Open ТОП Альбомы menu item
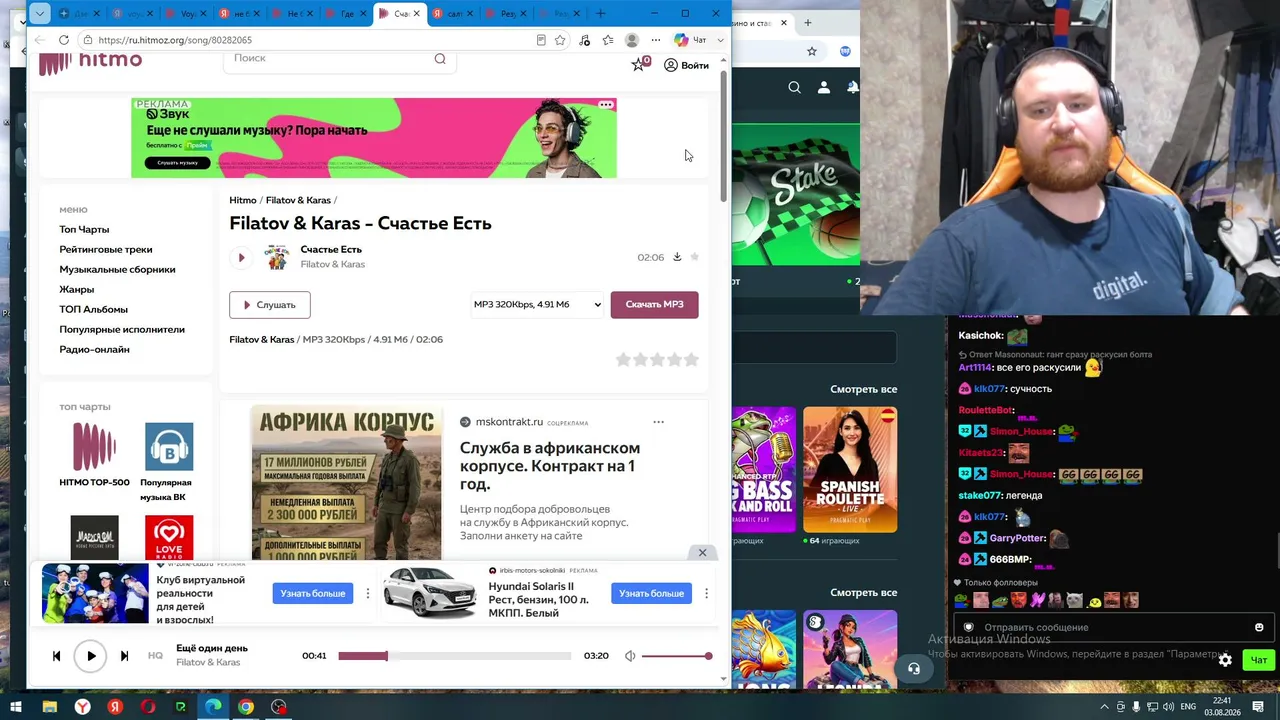 point(93,309)
